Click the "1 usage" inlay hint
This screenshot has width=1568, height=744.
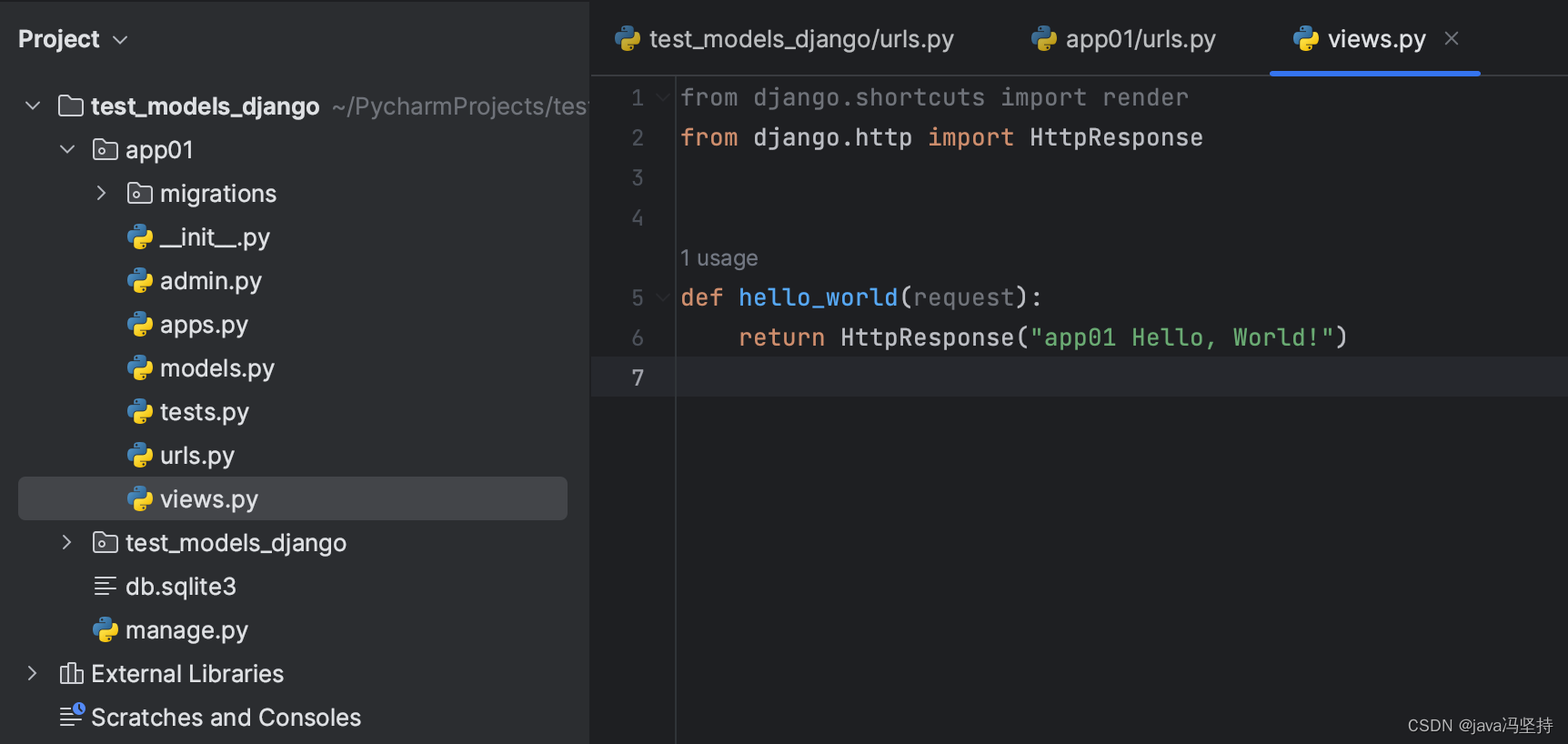[x=719, y=258]
